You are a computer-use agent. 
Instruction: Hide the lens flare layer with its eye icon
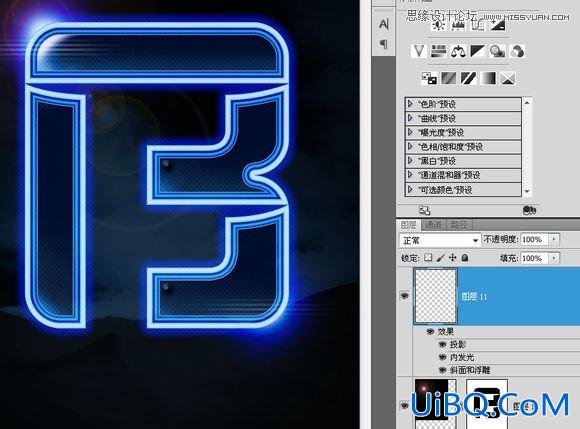click(404, 405)
